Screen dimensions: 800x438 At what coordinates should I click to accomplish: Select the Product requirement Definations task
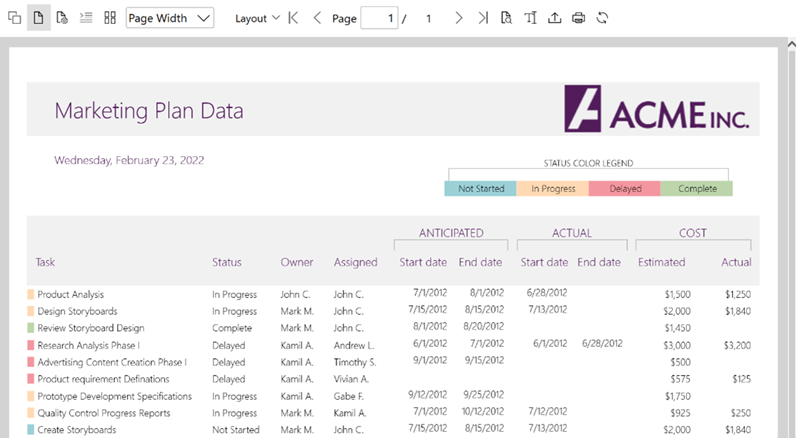[103, 379]
